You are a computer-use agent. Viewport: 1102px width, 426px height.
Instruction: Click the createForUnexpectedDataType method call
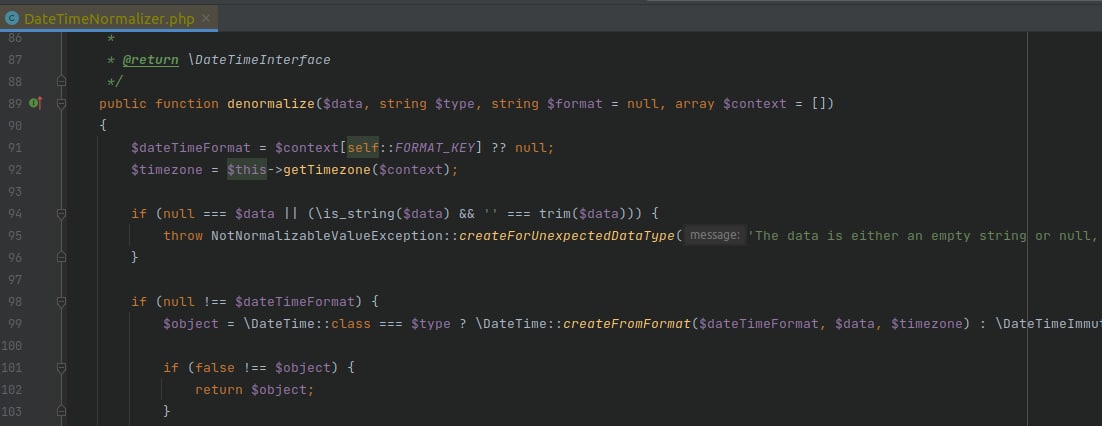pyautogui.click(x=566, y=235)
